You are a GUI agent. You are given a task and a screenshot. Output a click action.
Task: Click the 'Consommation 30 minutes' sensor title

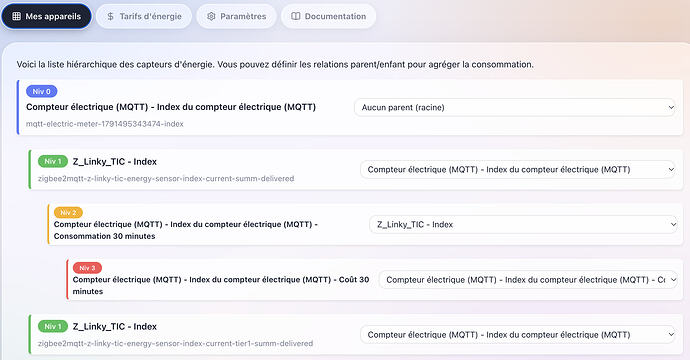(186, 230)
